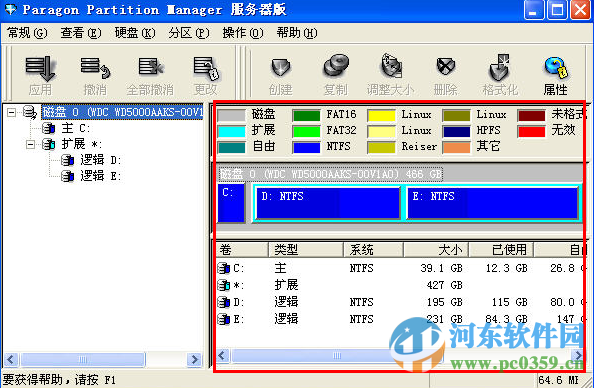Image resolution: width=594 pixels, height=388 pixels.
Task: Open the 帮助(H) menu
Action: coord(297,33)
